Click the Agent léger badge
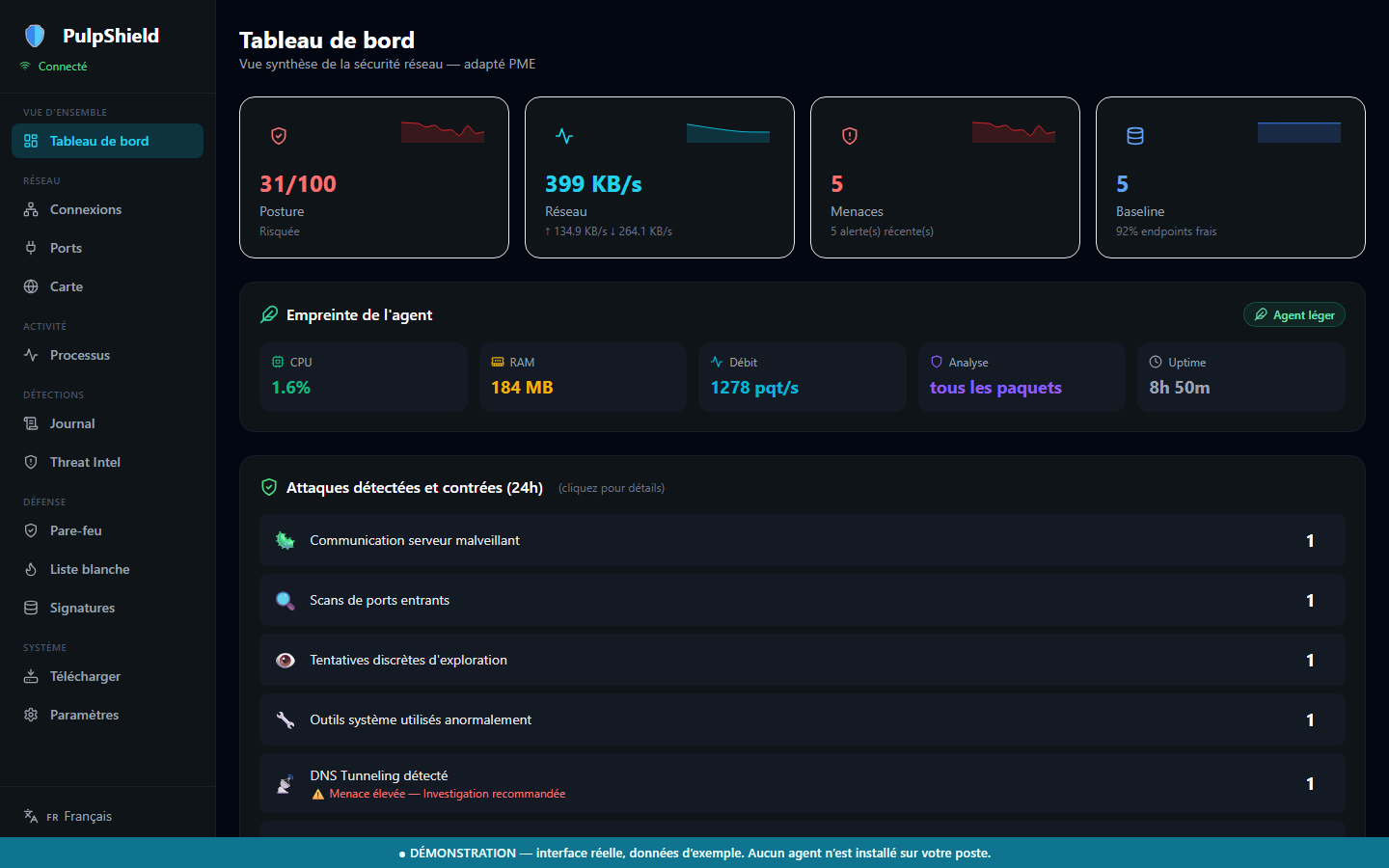The height and width of the screenshot is (868, 1389). click(x=1294, y=314)
